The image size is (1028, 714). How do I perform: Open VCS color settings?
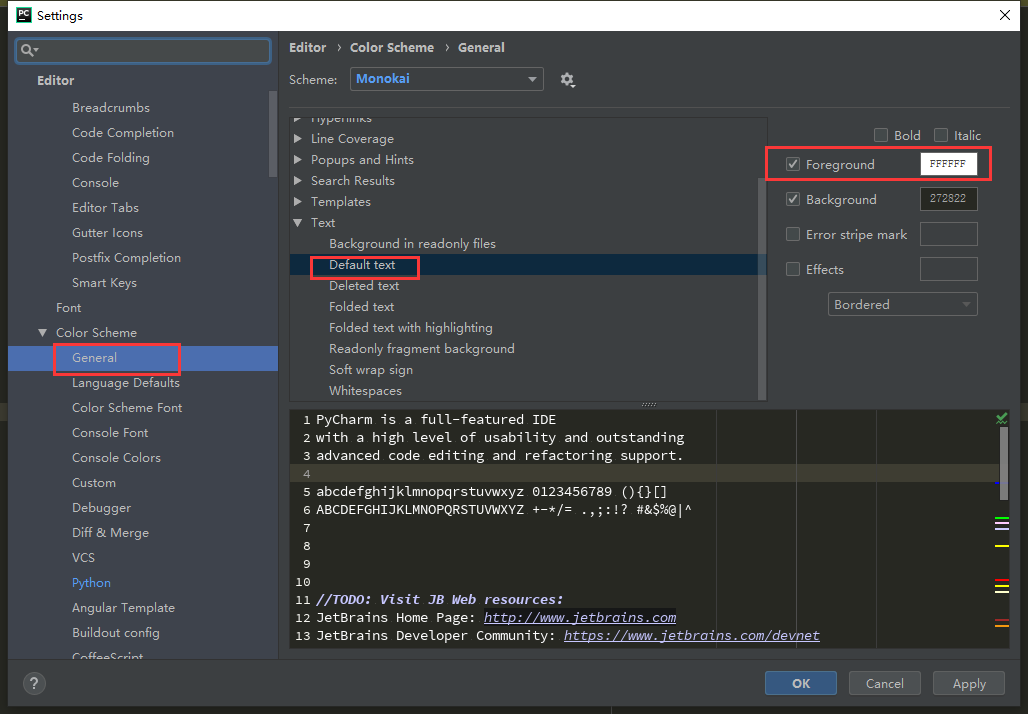pos(83,557)
